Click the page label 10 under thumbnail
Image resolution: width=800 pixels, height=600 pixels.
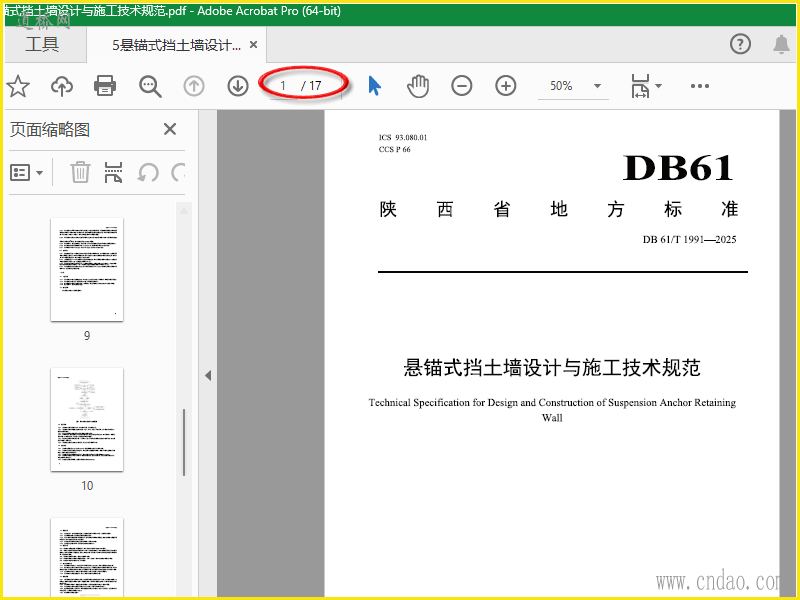pyautogui.click(x=87, y=485)
